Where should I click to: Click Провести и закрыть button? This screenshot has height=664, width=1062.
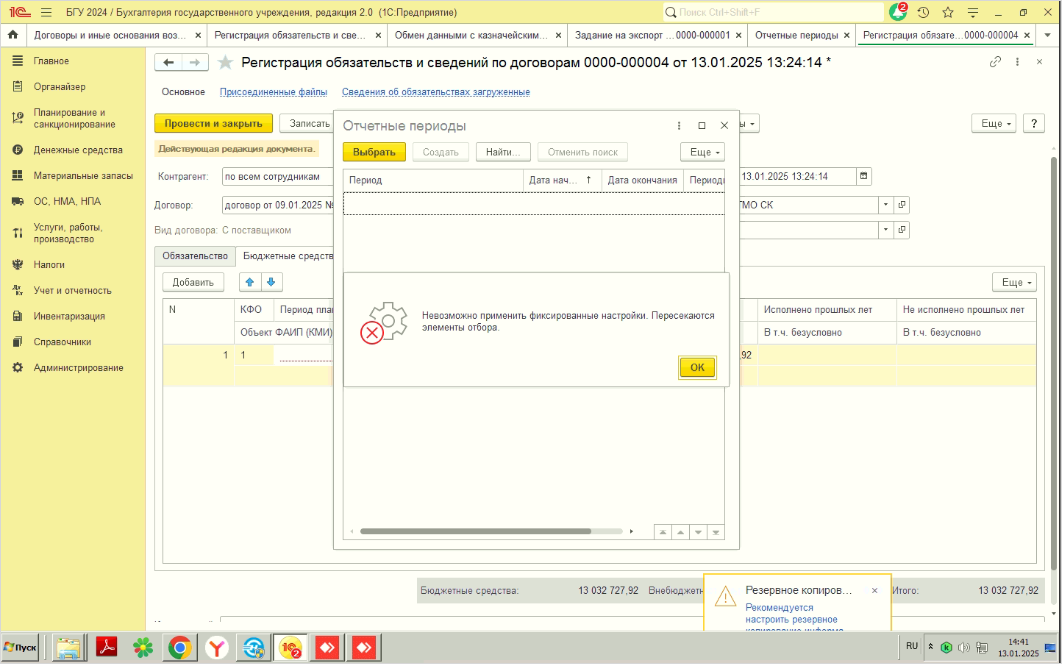[x=213, y=123]
